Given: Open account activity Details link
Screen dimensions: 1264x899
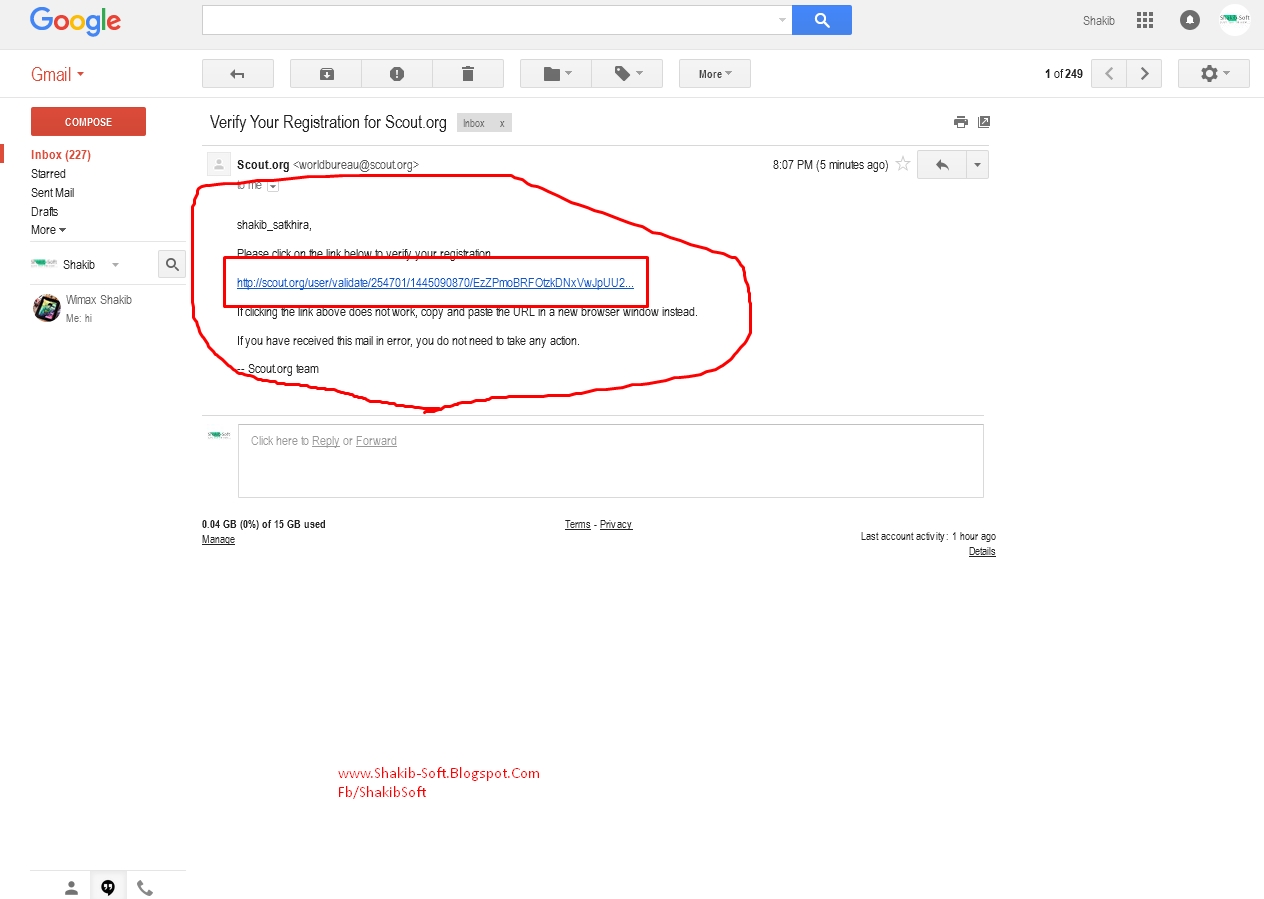Looking at the screenshot, I should point(982,552).
